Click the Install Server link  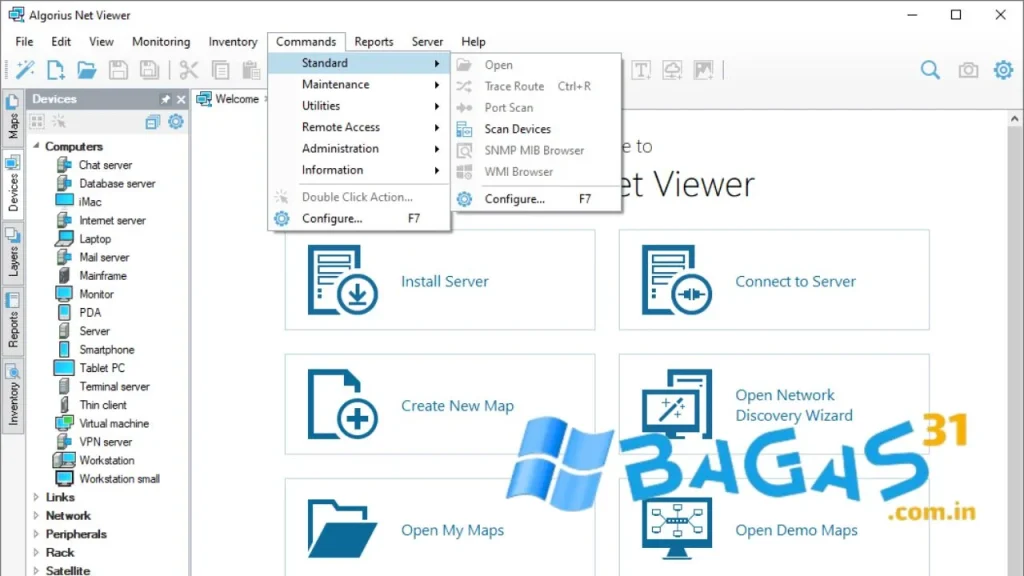[445, 281]
